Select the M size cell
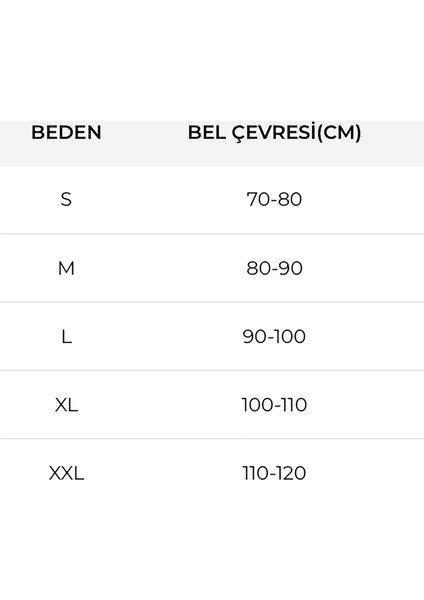The height and width of the screenshot is (600, 424). 66,268
